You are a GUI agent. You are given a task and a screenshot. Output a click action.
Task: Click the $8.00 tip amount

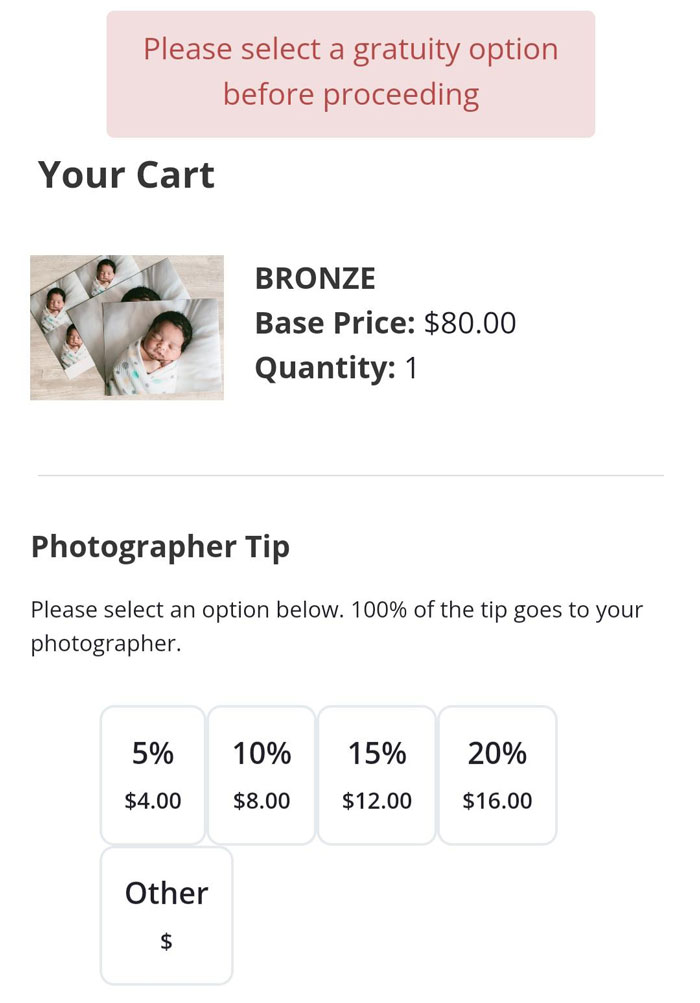pos(262,801)
